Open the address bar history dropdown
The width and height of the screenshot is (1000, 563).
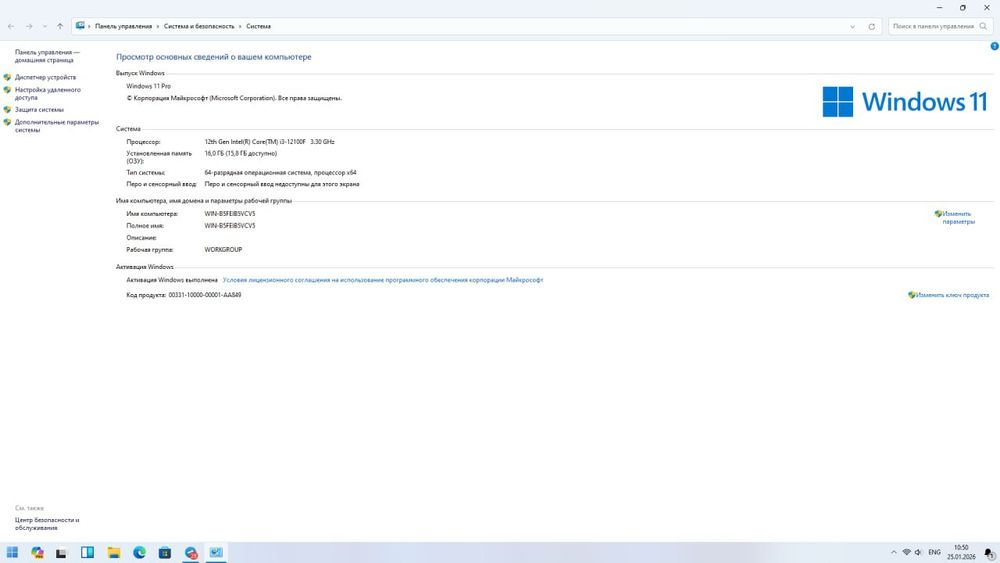tap(853, 26)
